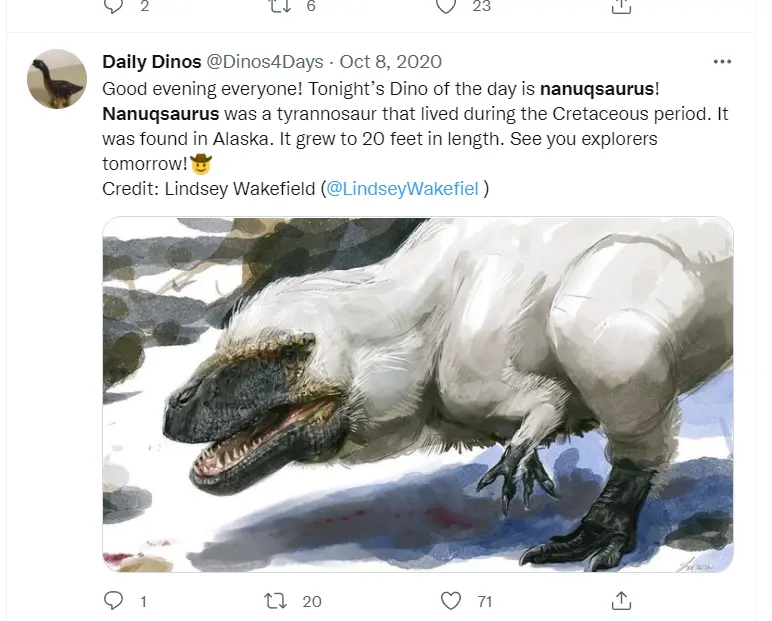Click the reply count showing 1
This screenshot has height=621, width=772.
click(x=143, y=601)
